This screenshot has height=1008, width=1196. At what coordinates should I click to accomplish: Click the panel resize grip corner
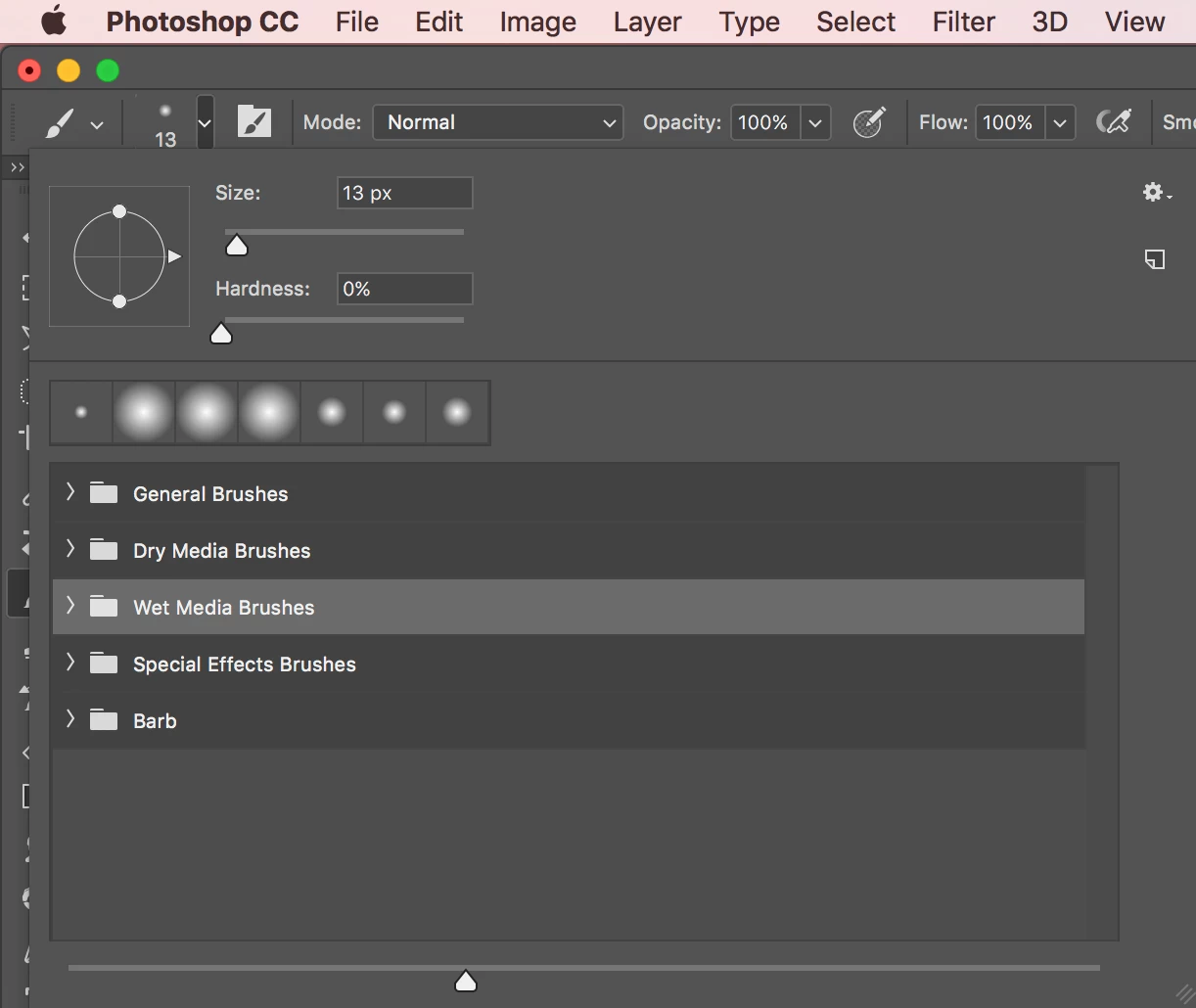tap(1183, 994)
